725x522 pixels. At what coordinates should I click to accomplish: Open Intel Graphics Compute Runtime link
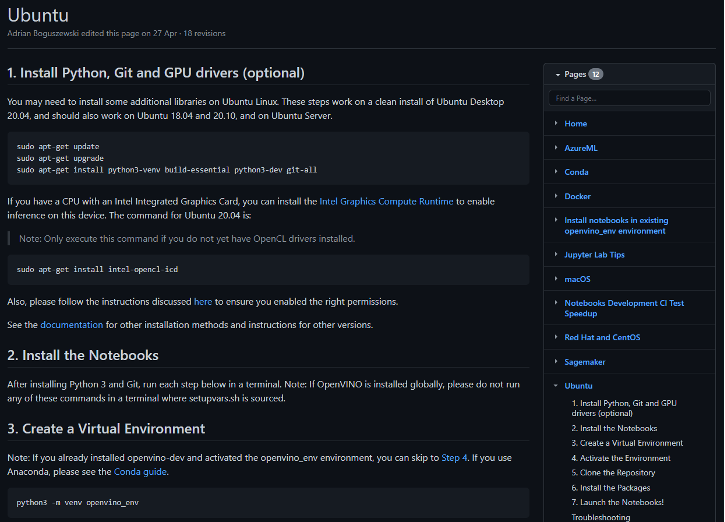tap(386, 202)
